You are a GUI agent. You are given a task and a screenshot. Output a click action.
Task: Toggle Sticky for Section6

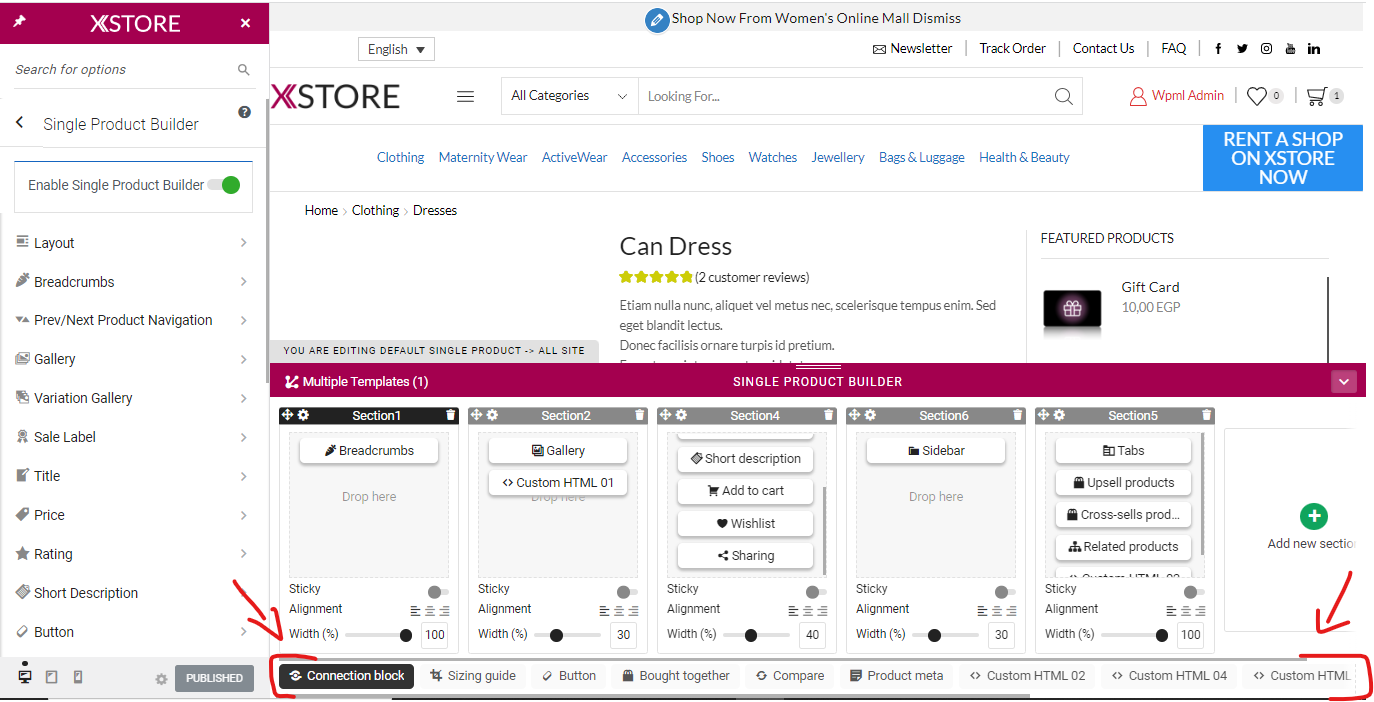tap(1005, 592)
